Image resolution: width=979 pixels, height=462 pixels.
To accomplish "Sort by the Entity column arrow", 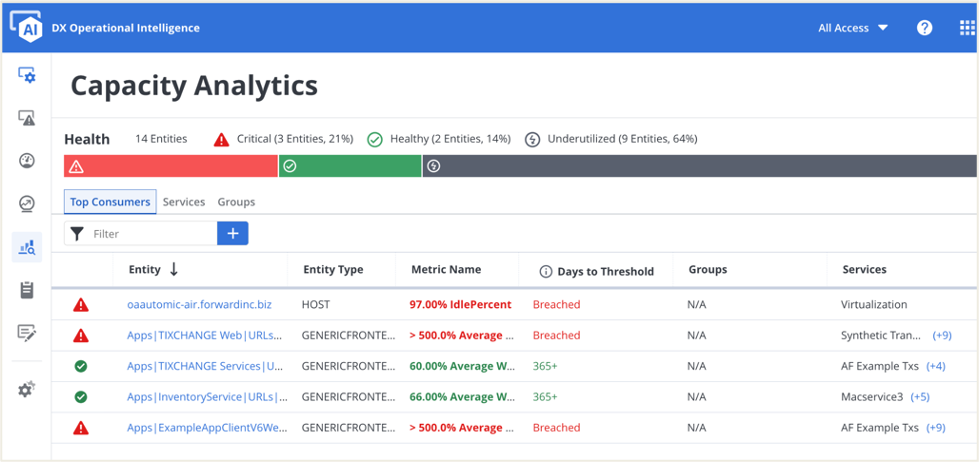I will [x=174, y=269].
